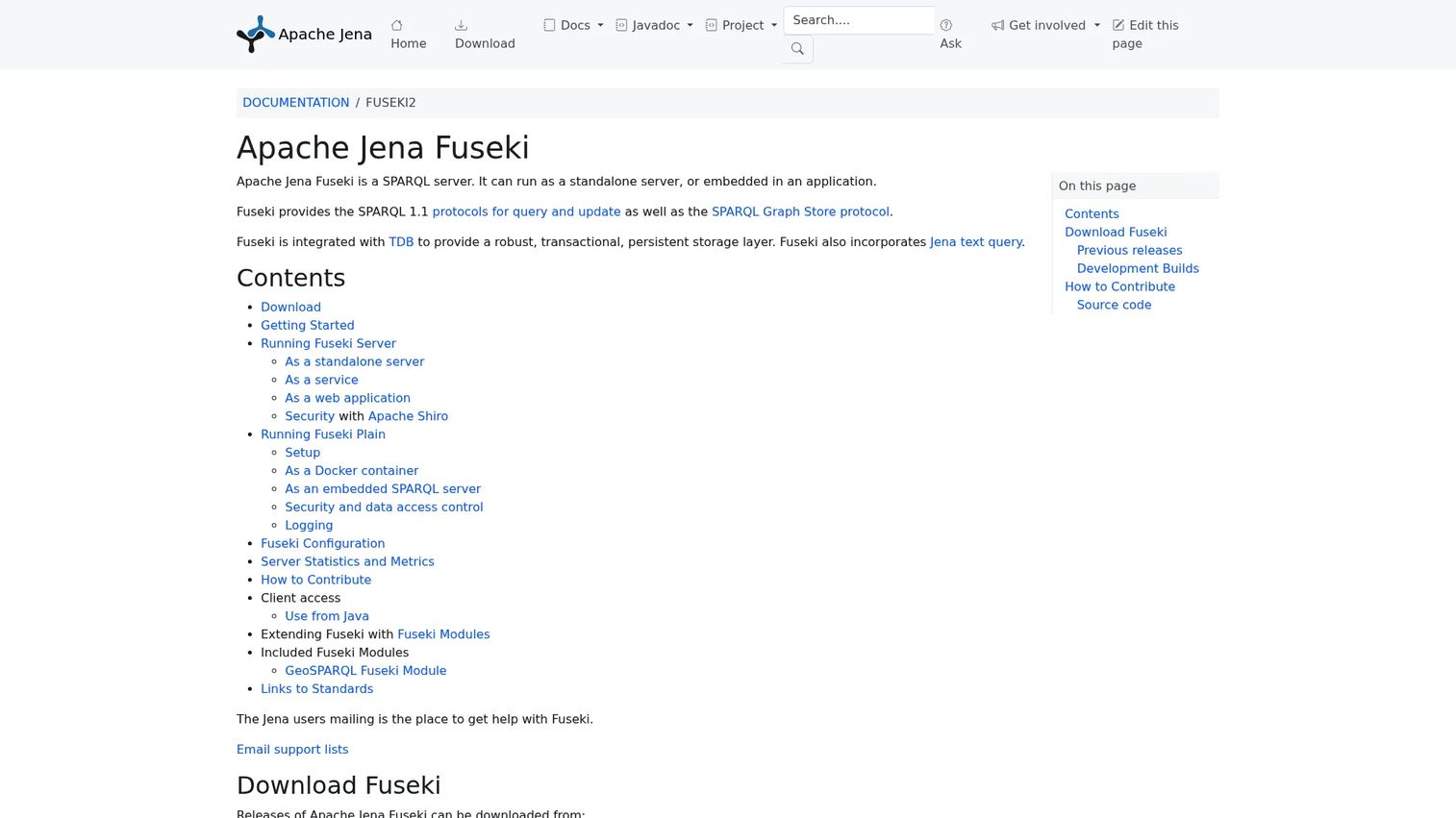This screenshot has height=818, width=1456.
Task: Open As a web application link
Action: [347, 398]
